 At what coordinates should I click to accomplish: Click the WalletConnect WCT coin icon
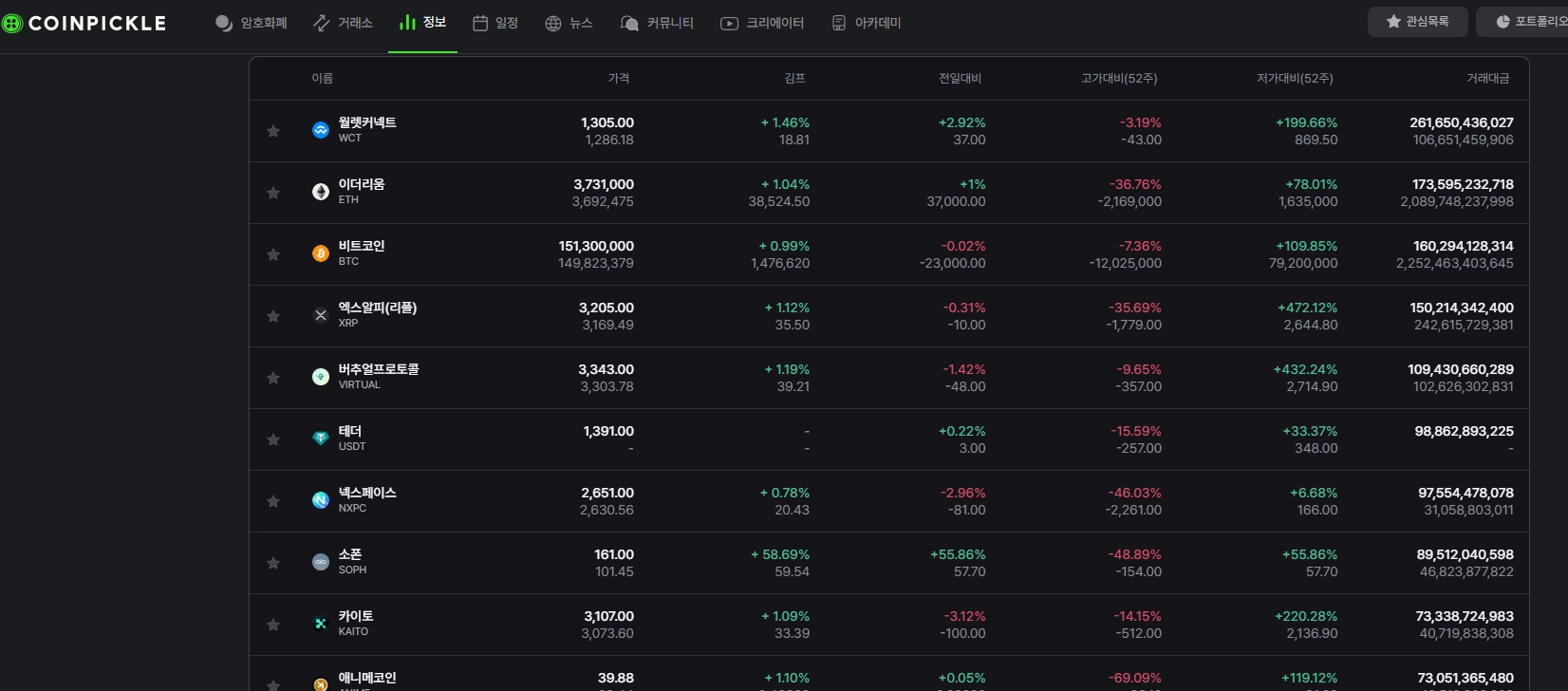tap(321, 130)
